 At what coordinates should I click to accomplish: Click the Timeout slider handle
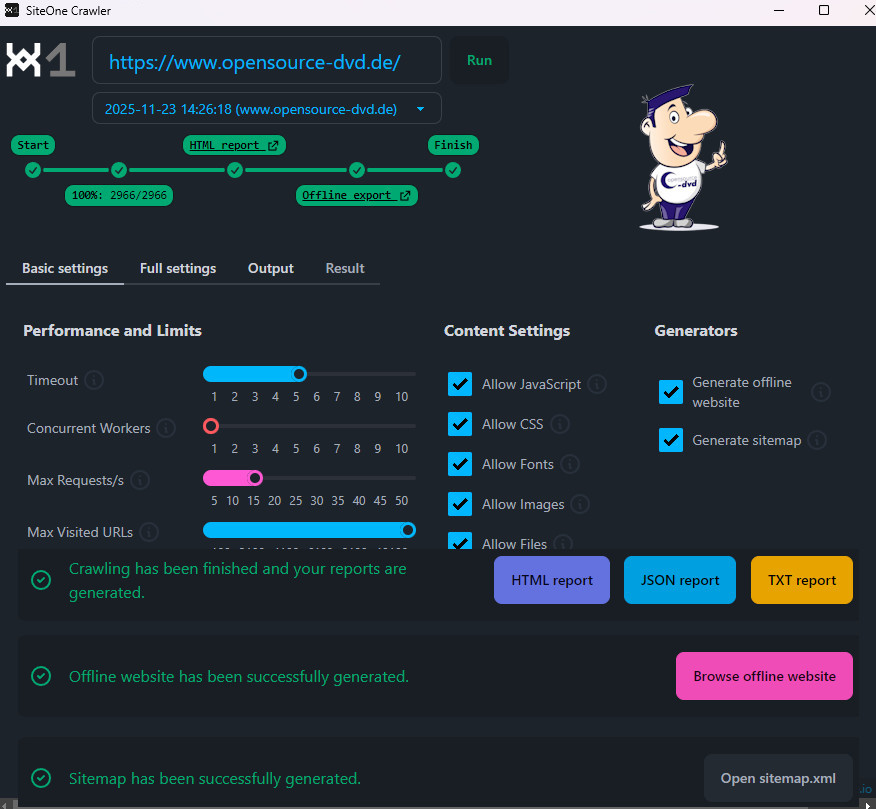[x=299, y=374]
